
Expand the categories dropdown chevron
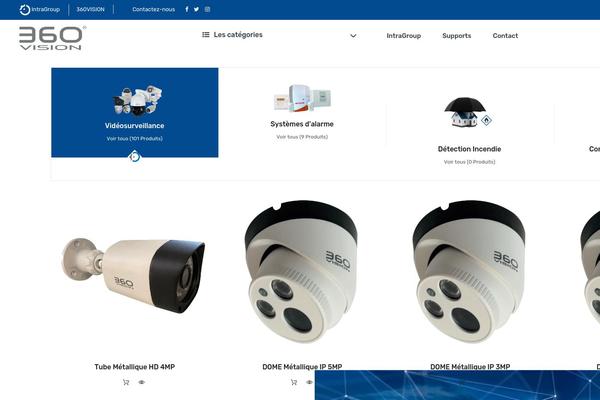(353, 36)
